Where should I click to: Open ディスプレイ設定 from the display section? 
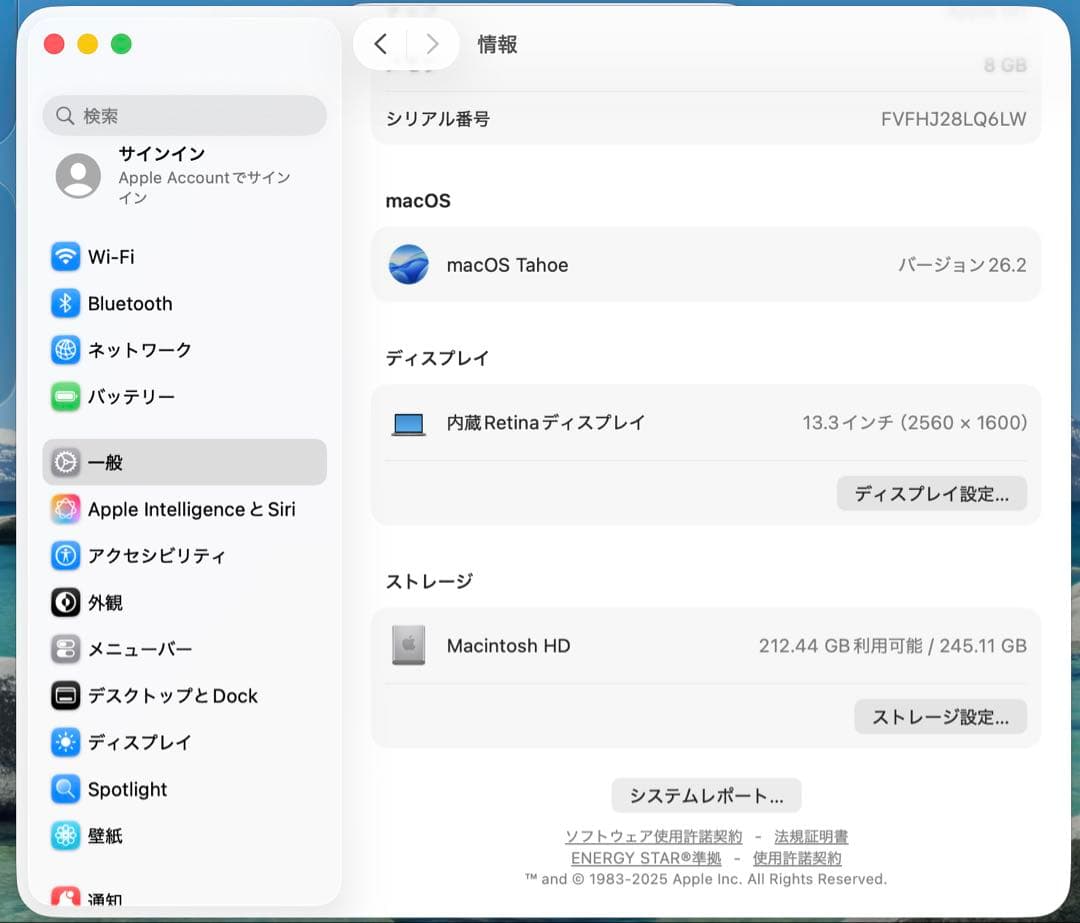(x=932, y=493)
